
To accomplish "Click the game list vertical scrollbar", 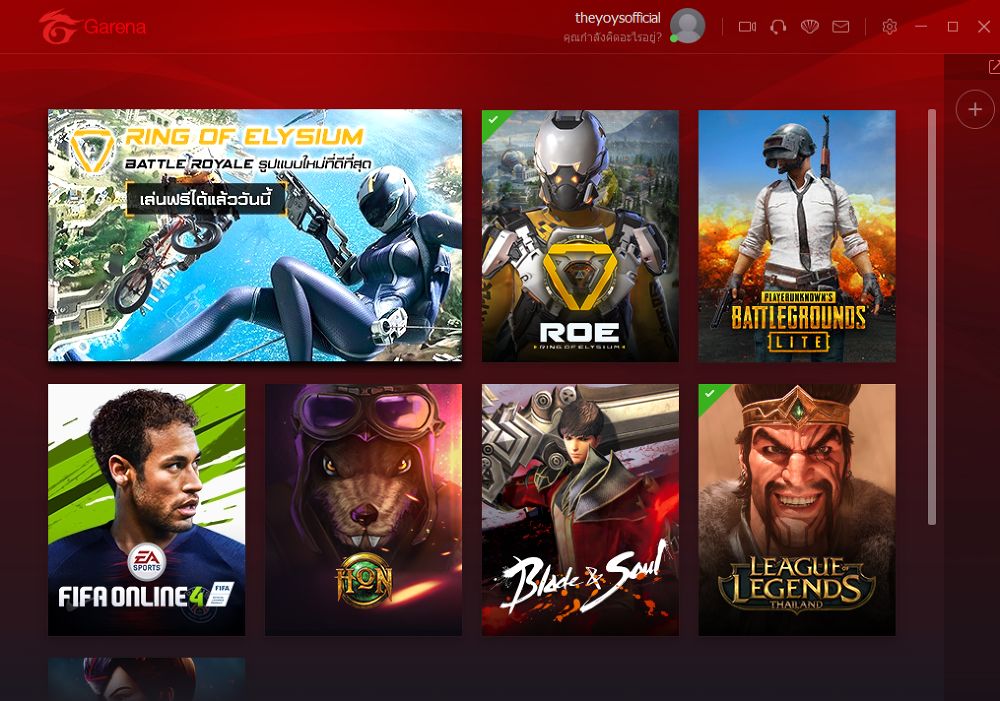I will click(x=932, y=317).
